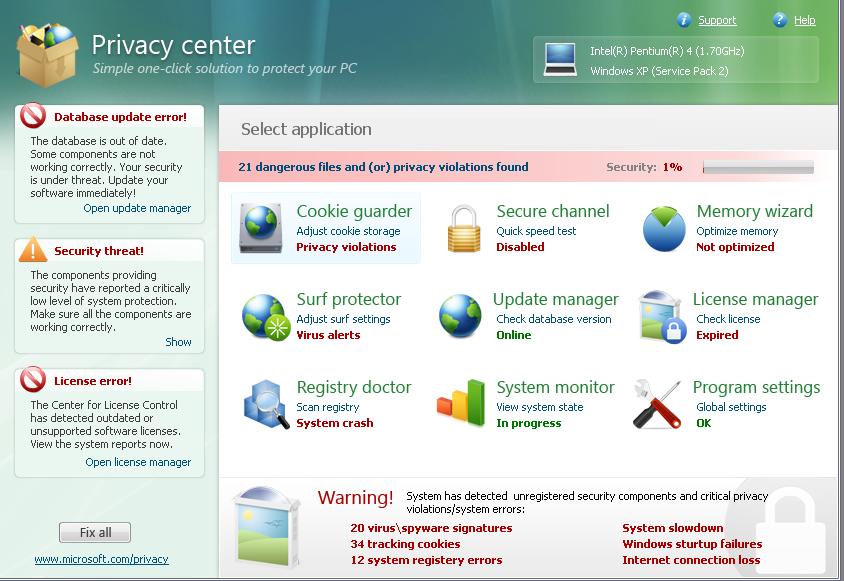Image resolution: width=844 pixels, height=581 pixels.
Task: Click the License error prohibition icon
Action: click(33, 379)
